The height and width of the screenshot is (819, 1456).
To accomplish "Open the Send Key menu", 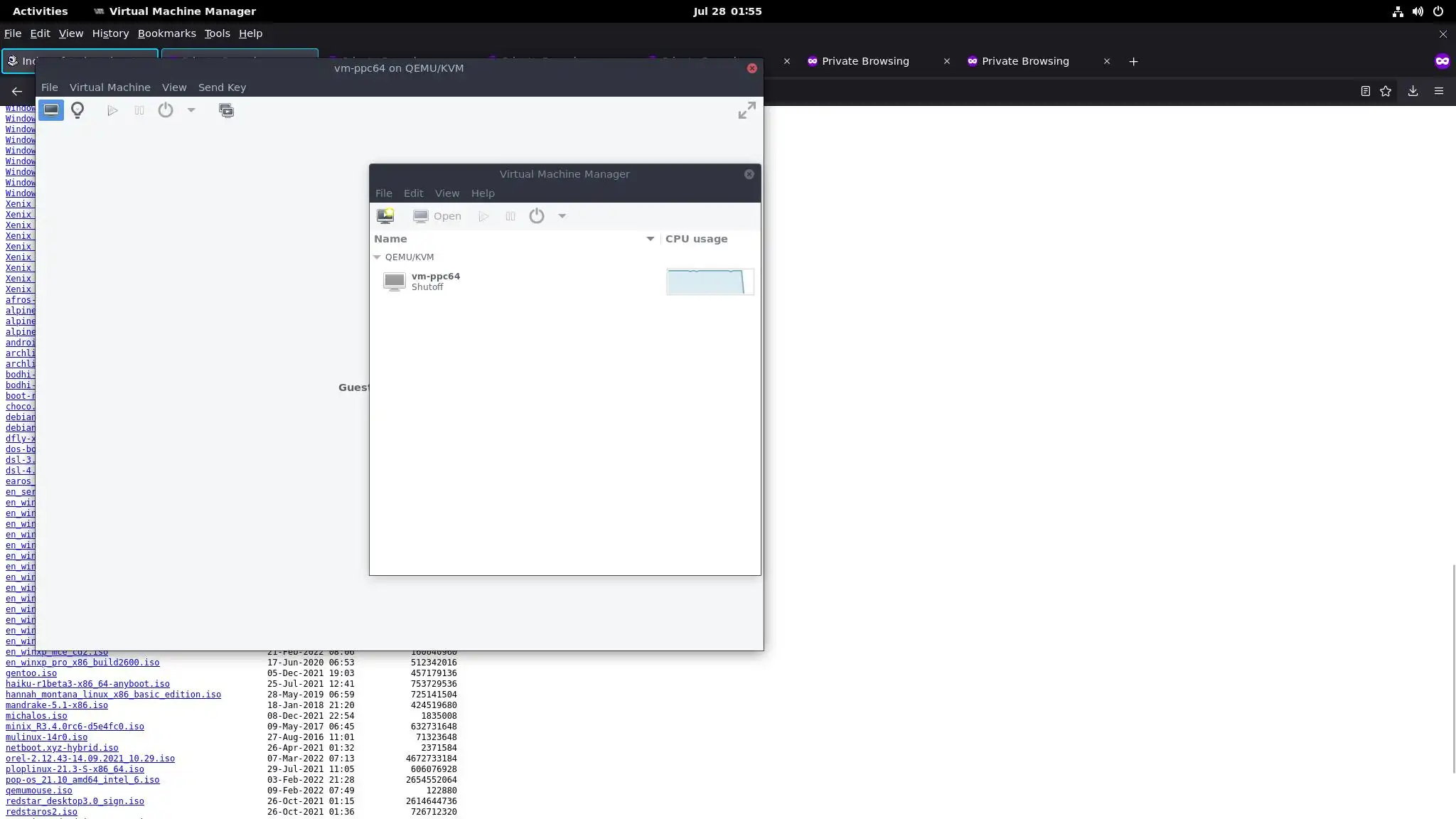I will coord(222,87).
